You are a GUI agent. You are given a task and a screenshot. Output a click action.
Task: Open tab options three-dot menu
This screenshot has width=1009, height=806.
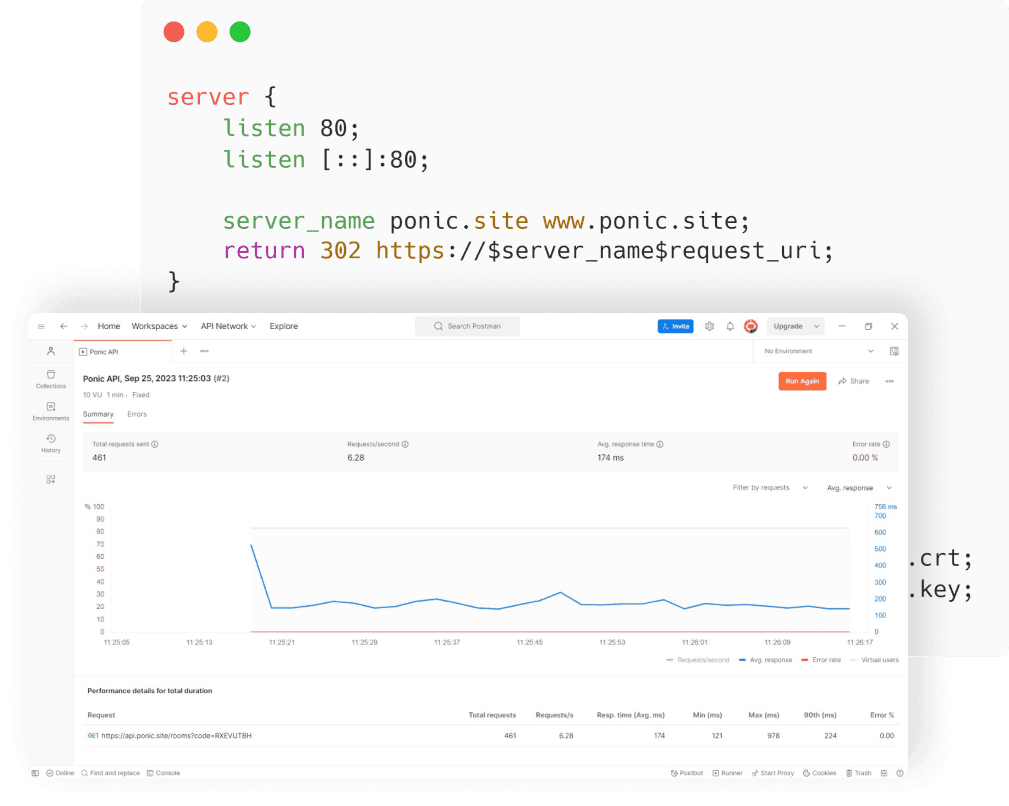pyautogui.click(x=205, y=351)
